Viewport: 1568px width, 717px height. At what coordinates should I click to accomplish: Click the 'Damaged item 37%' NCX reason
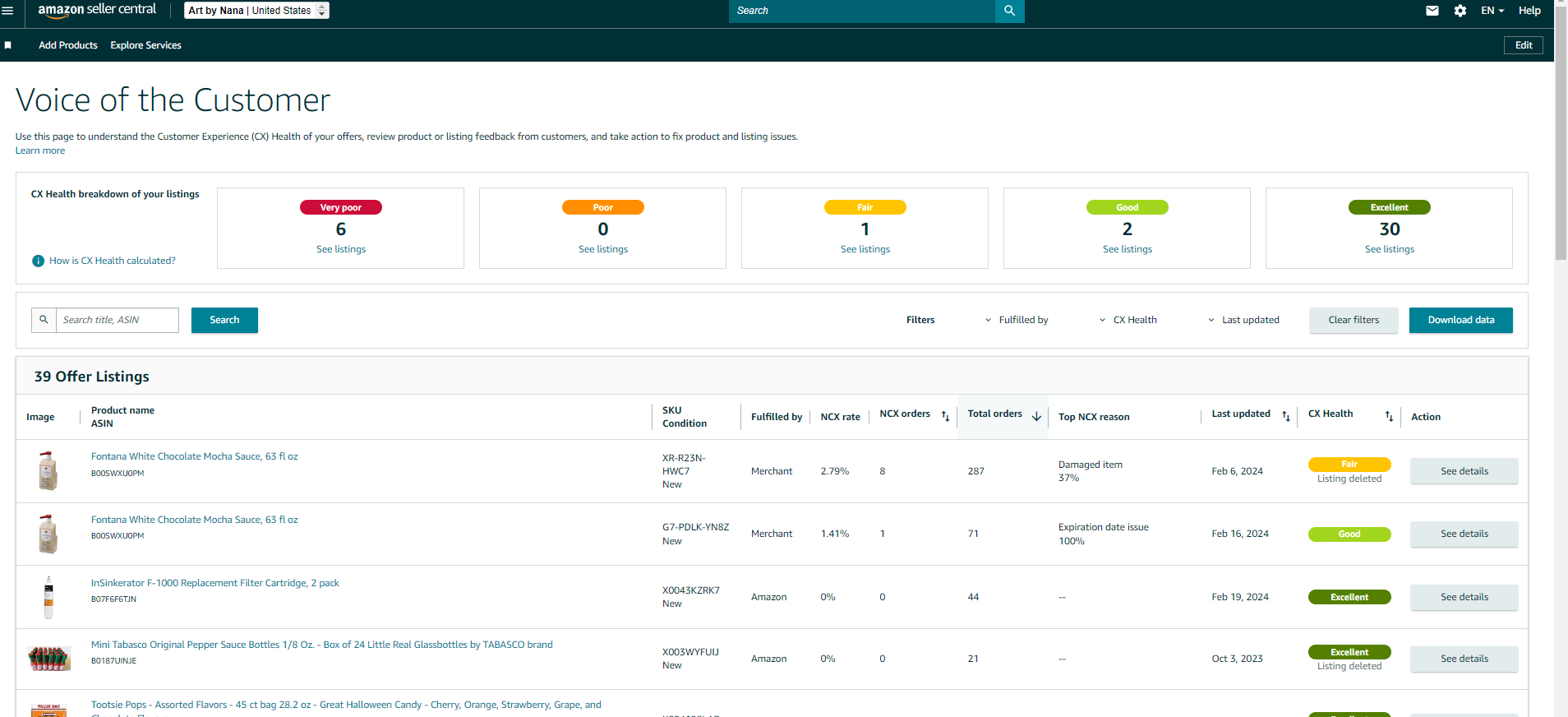[x=1091, y=471]
